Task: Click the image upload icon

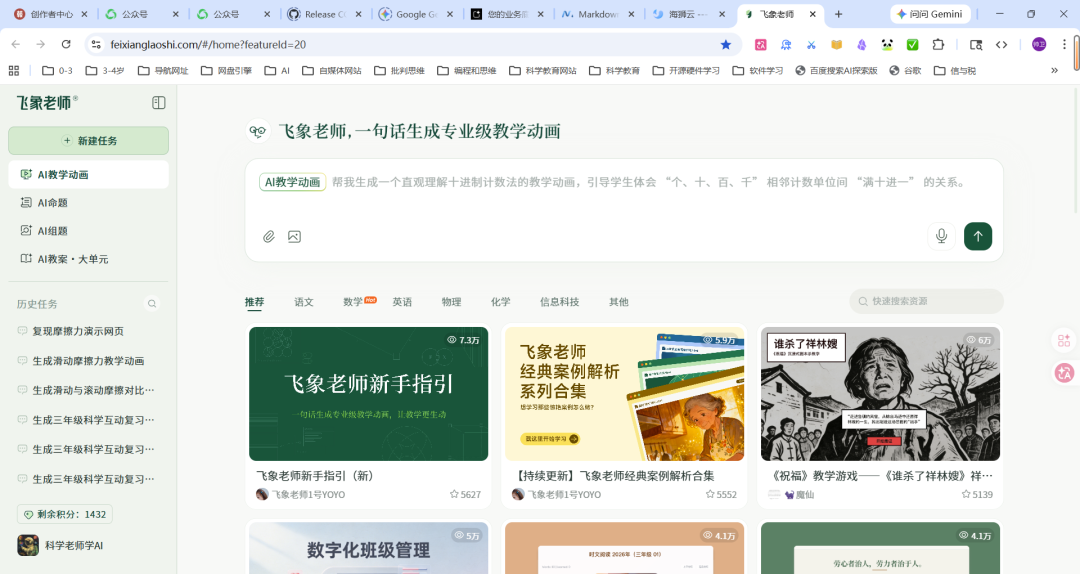Action: [x=294, y=236]
